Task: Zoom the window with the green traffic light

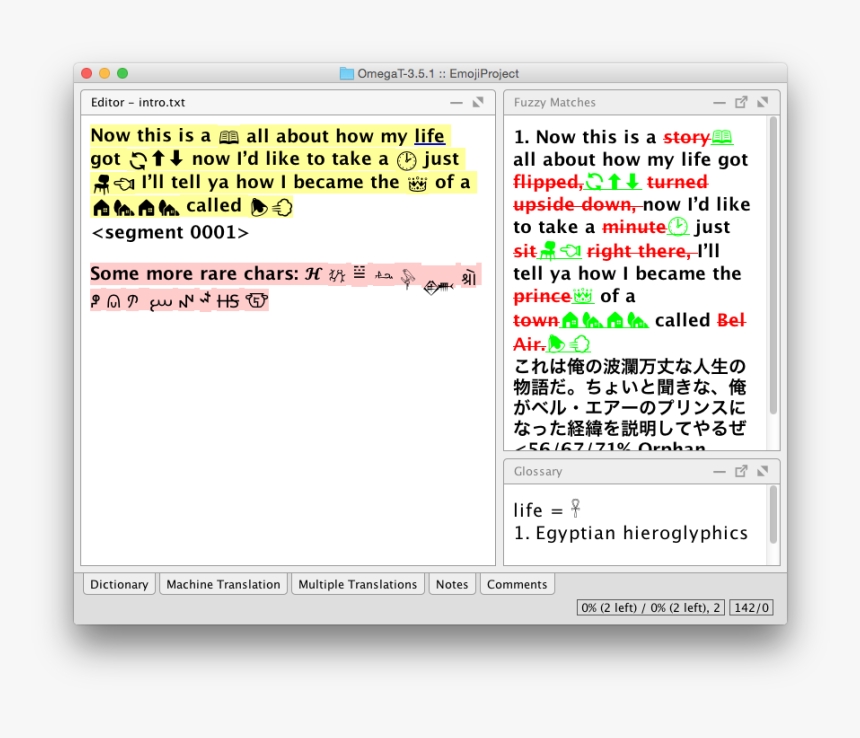Action: pos(121,73)
